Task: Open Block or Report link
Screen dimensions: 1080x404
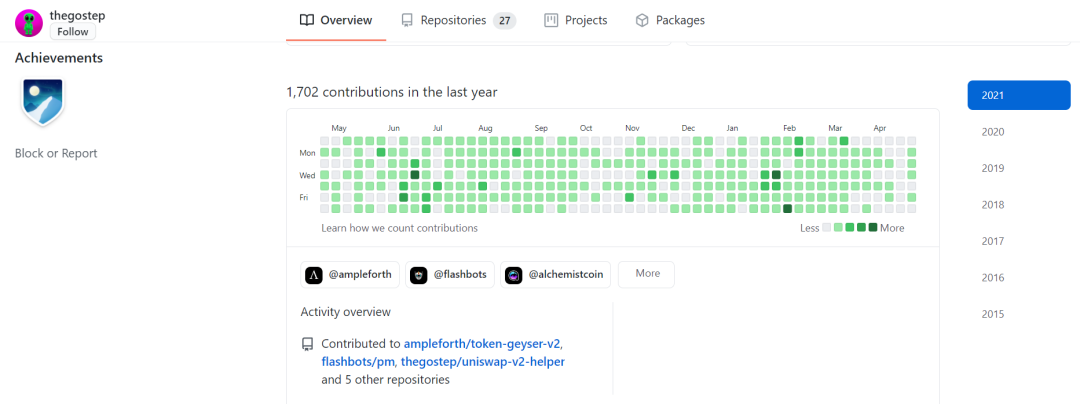Action: click(56, 153)
